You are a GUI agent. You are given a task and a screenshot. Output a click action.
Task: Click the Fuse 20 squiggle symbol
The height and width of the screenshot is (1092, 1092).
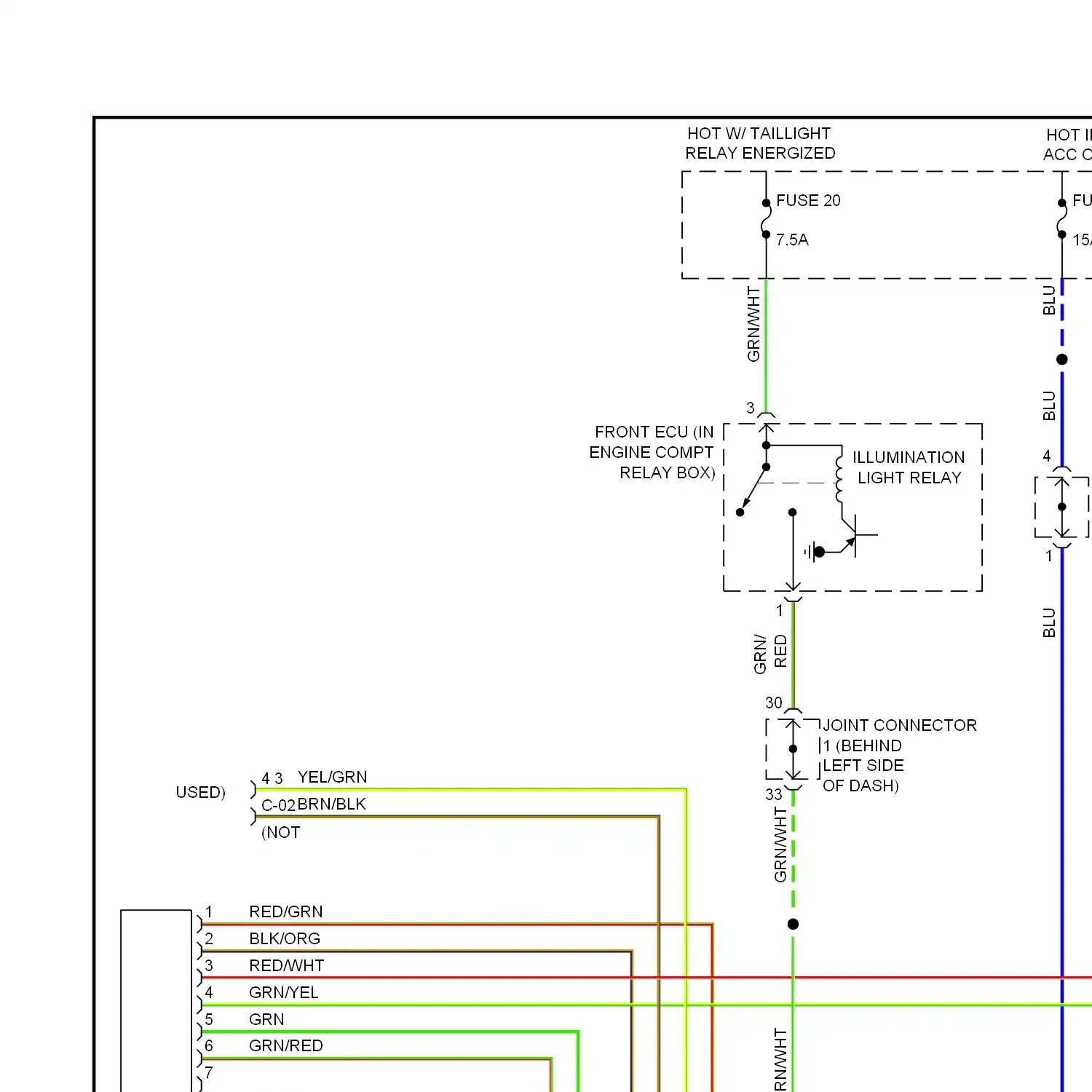pyautogui.click(x=766, y=218)
